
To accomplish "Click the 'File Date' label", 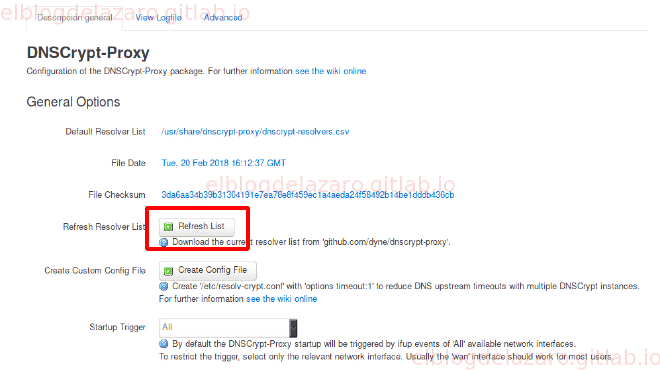I will [x=128, y=163].
